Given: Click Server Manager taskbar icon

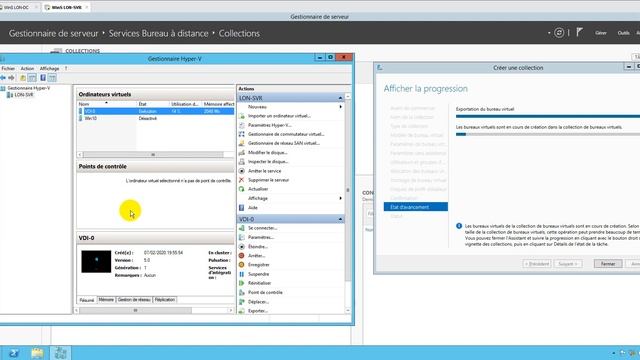Looking at the screenshot, I should point(60,353).
